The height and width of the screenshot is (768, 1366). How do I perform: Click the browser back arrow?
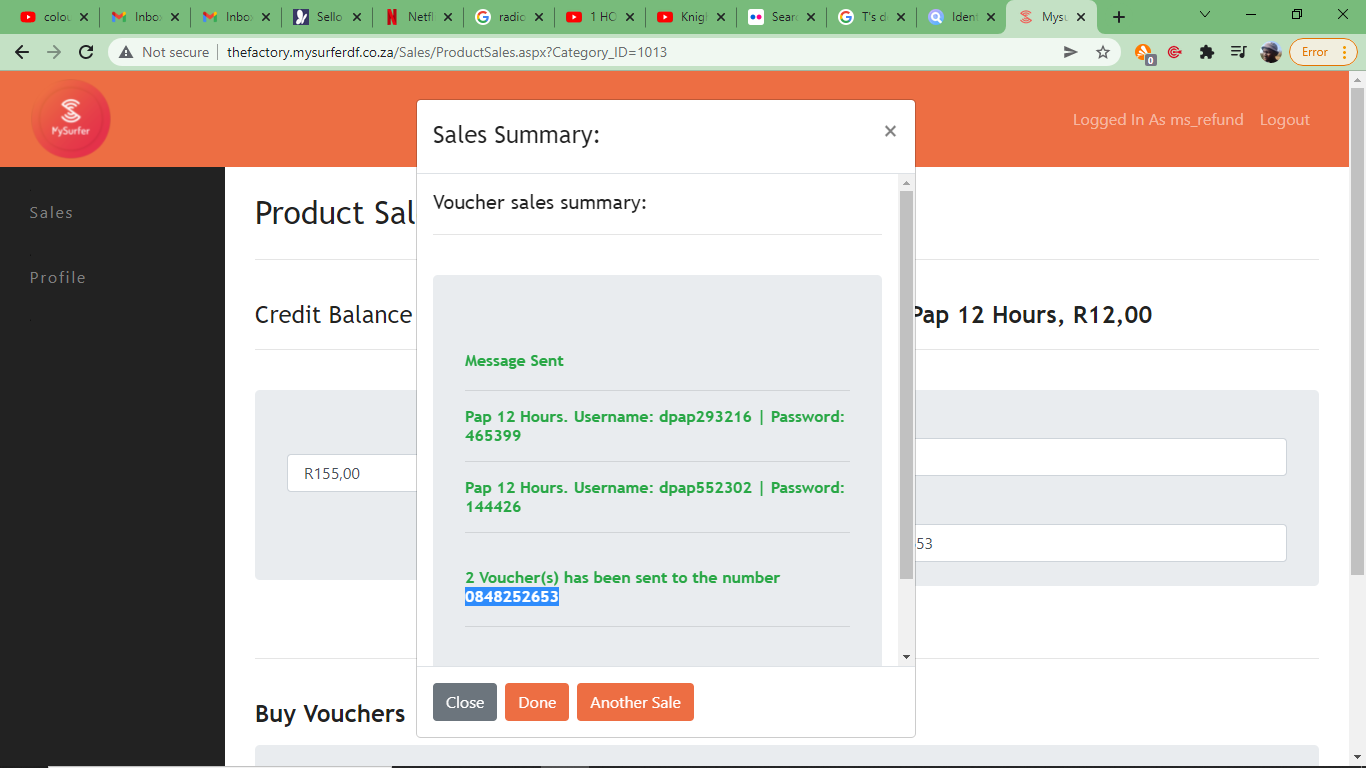coord(22,52)
